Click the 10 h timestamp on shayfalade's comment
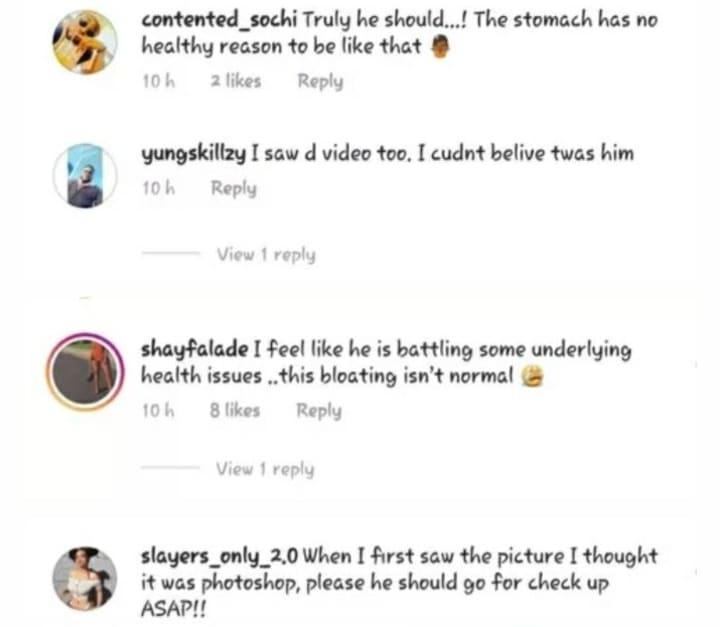The width and height of the screenshot is (720, 627). [x=158, y=410]
